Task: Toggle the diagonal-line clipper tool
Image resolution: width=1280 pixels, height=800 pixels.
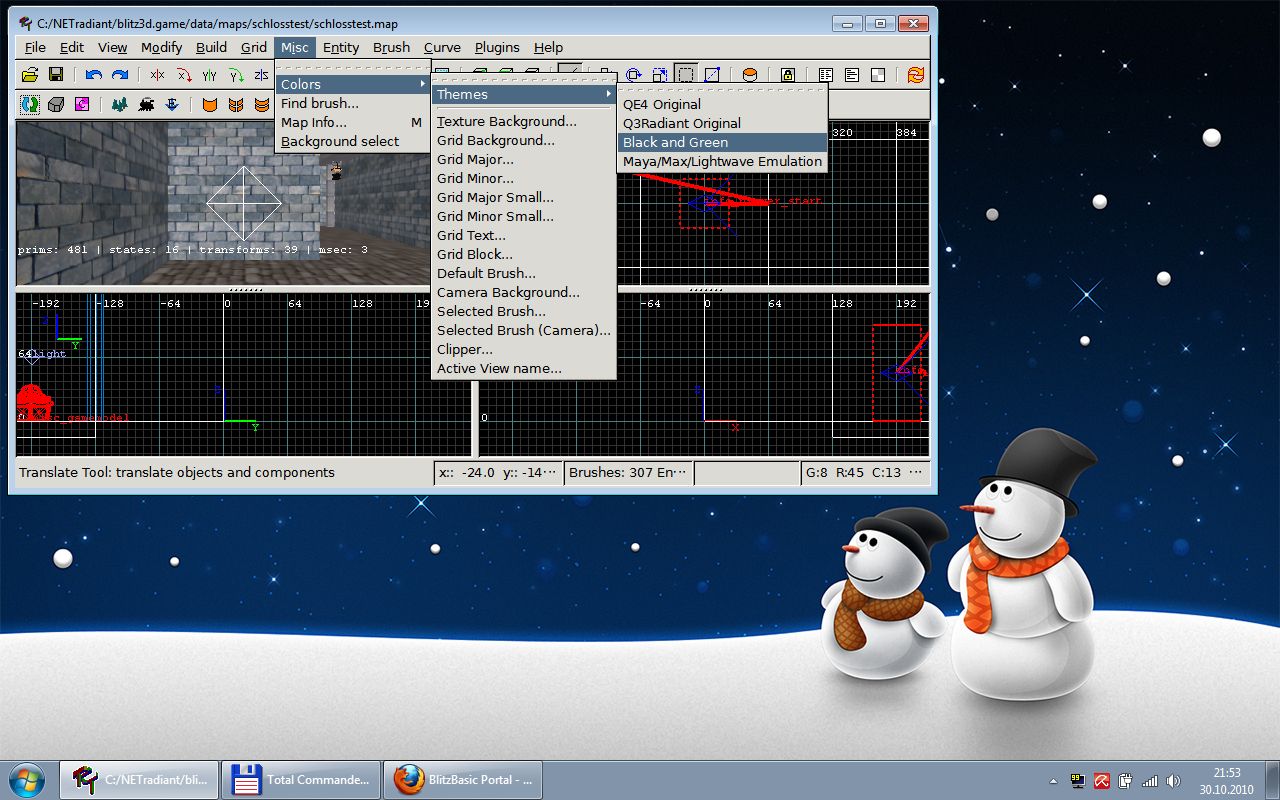Action: [x=712, y=74]
